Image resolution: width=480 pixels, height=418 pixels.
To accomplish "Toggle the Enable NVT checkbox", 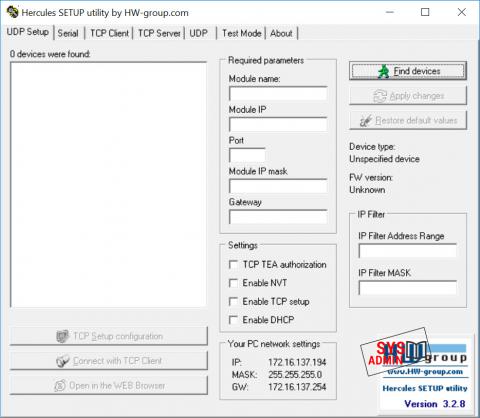I will click(233, 283).
